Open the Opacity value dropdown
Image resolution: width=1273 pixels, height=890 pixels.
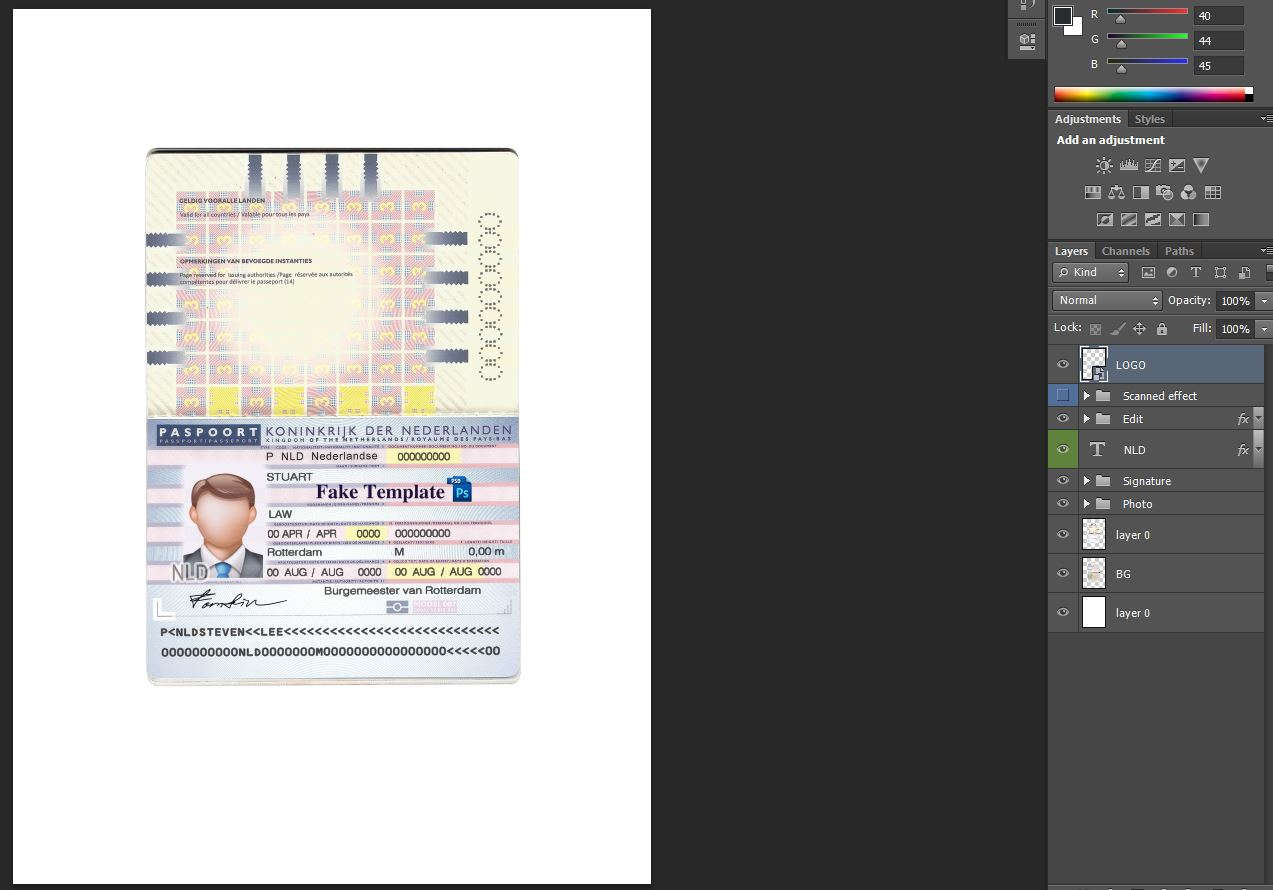click(1263, 300)
